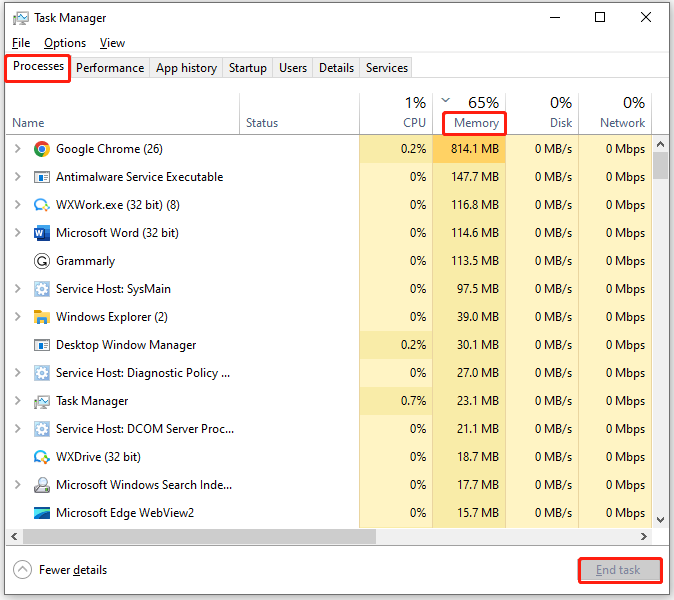
Task: Switch to the Users tab
Action: pos(293,68)
